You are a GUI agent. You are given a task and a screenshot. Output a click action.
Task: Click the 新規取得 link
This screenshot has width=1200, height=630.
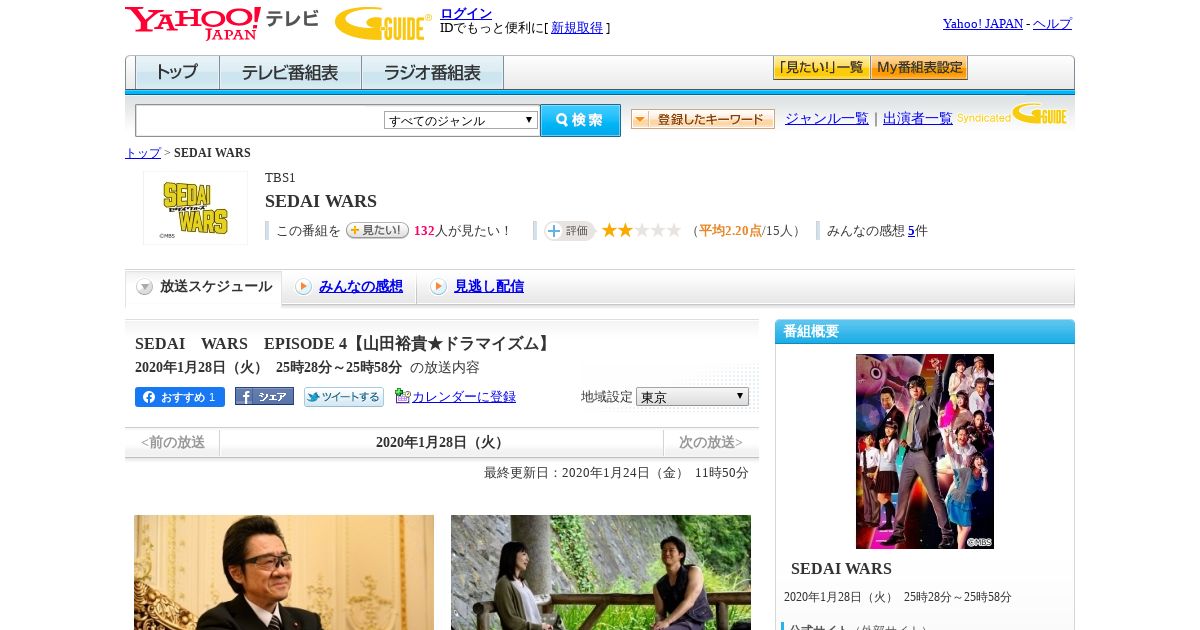tap(577, 28)
